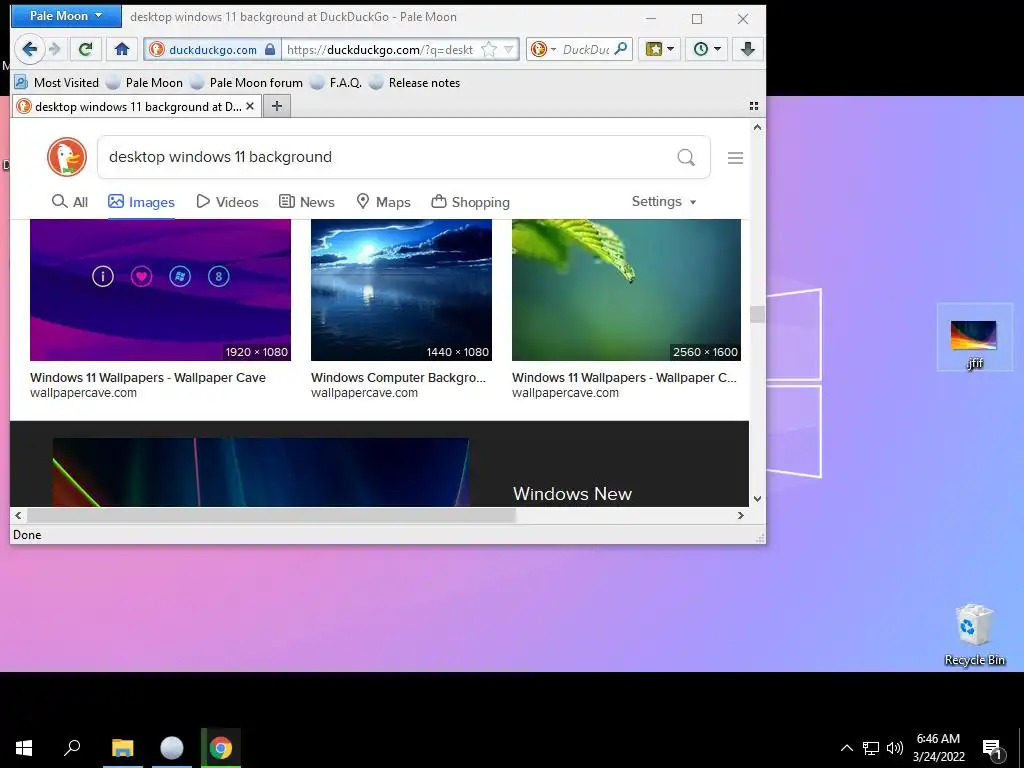Viewport: 1024px width, 768px height.
Task: Select the Images results tab
Action: pos(142,202)
